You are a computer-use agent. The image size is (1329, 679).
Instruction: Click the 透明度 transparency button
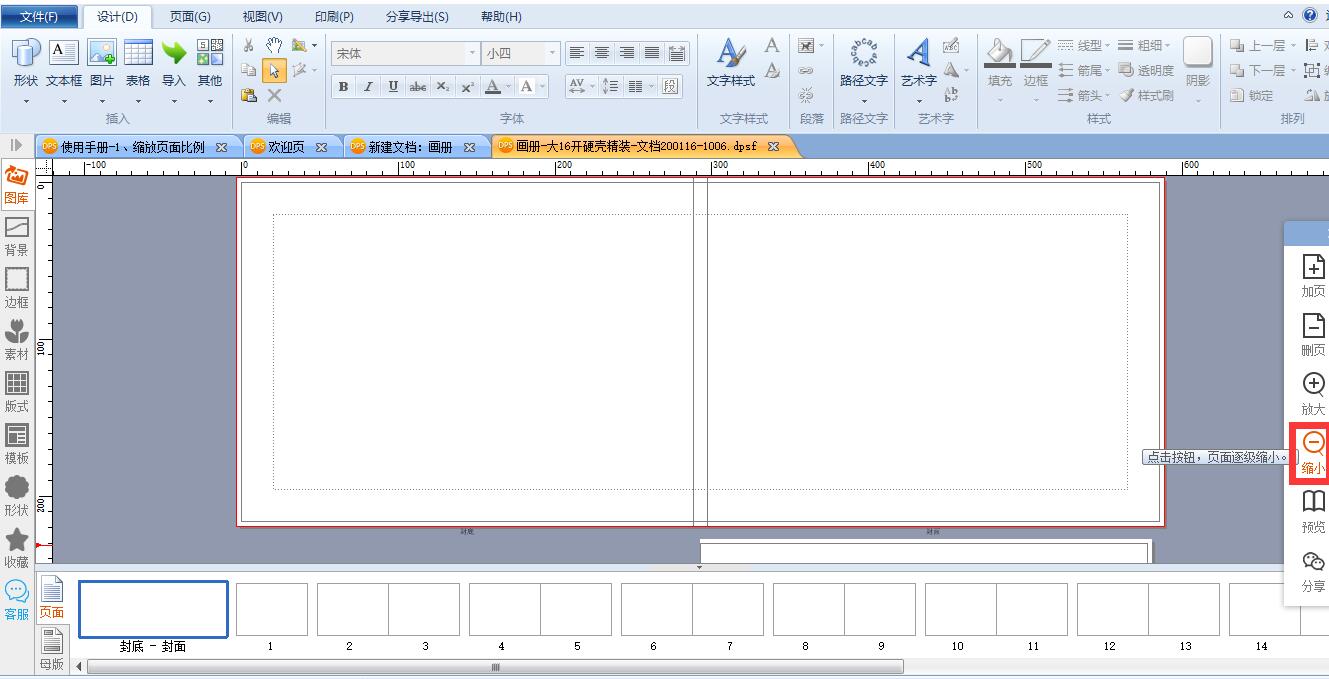pos(1146,70)
